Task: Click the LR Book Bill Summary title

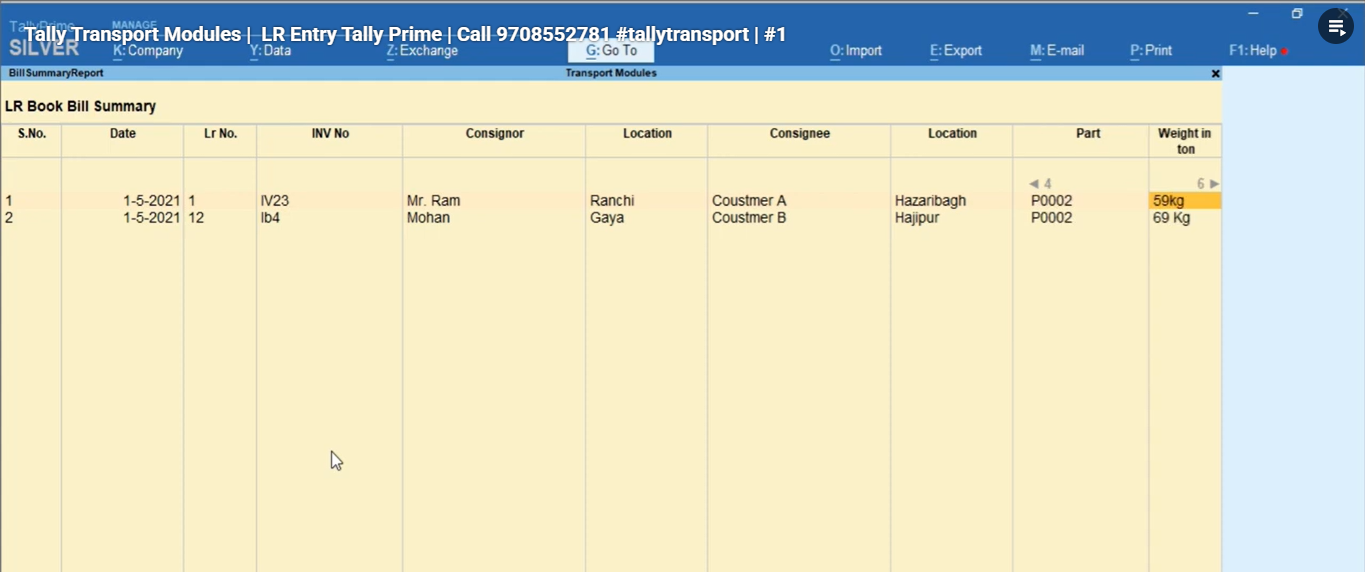Action: coord(80,106)
